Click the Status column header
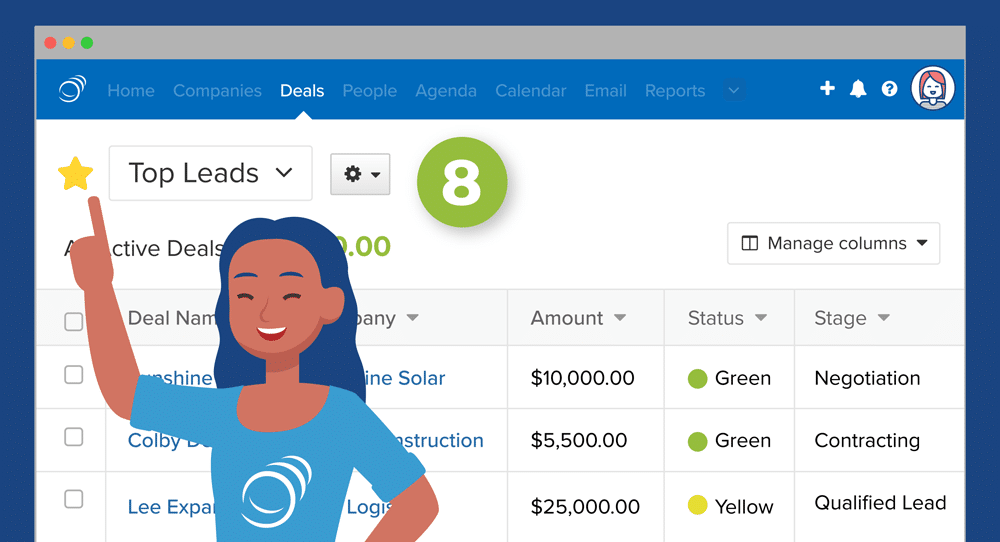The height and width of the screenshot is (542, 1000). tap(716, 318)
